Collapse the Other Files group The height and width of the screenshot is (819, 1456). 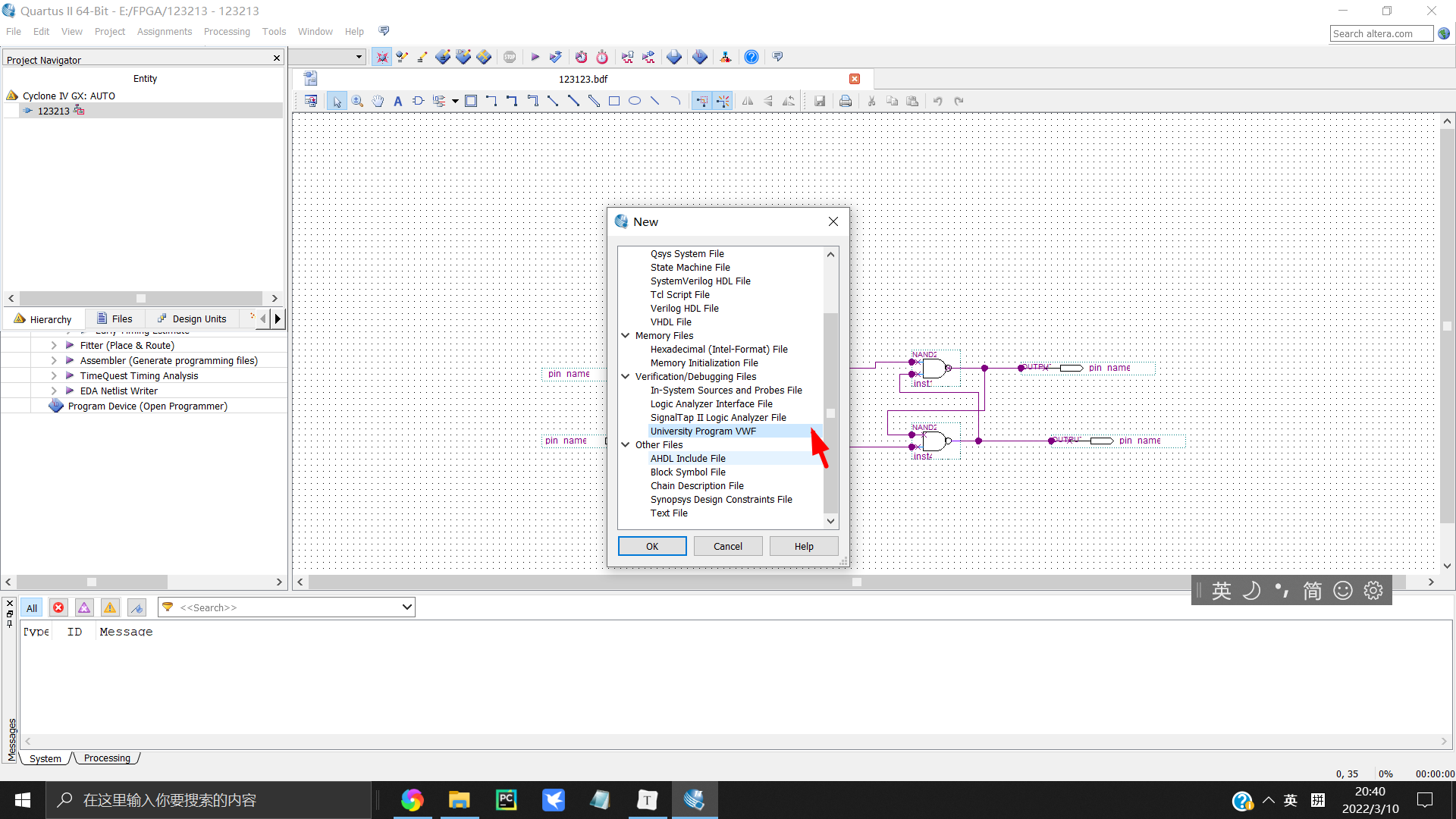pyautogui.click(x=626, y=444)
